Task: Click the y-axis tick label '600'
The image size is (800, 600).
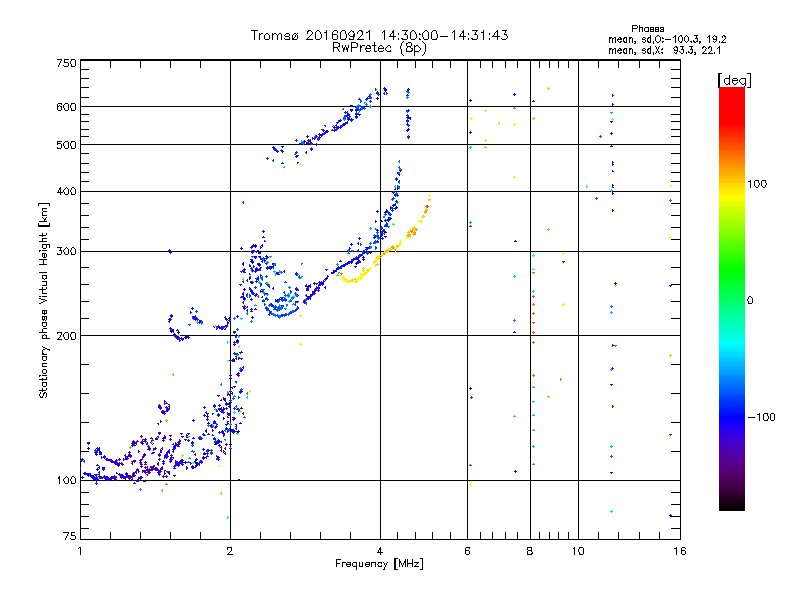Action: [x=66, y=107]
